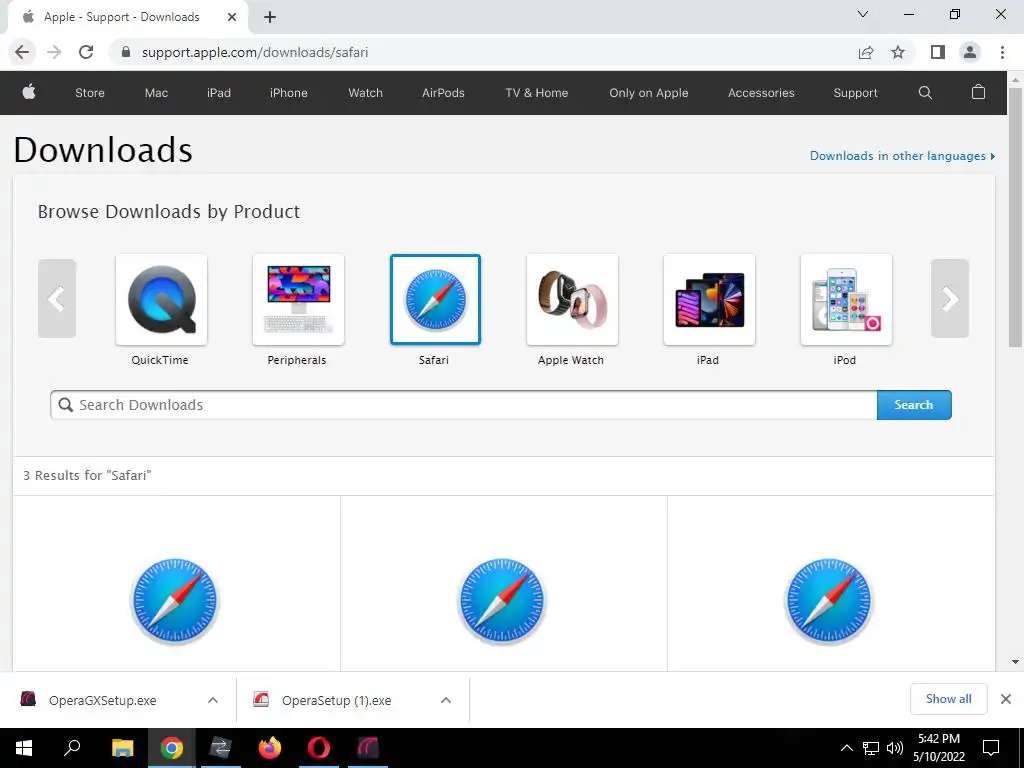Open Chrome three-dot menu
Viewport: 1024px width, 768px height.
1002,52
